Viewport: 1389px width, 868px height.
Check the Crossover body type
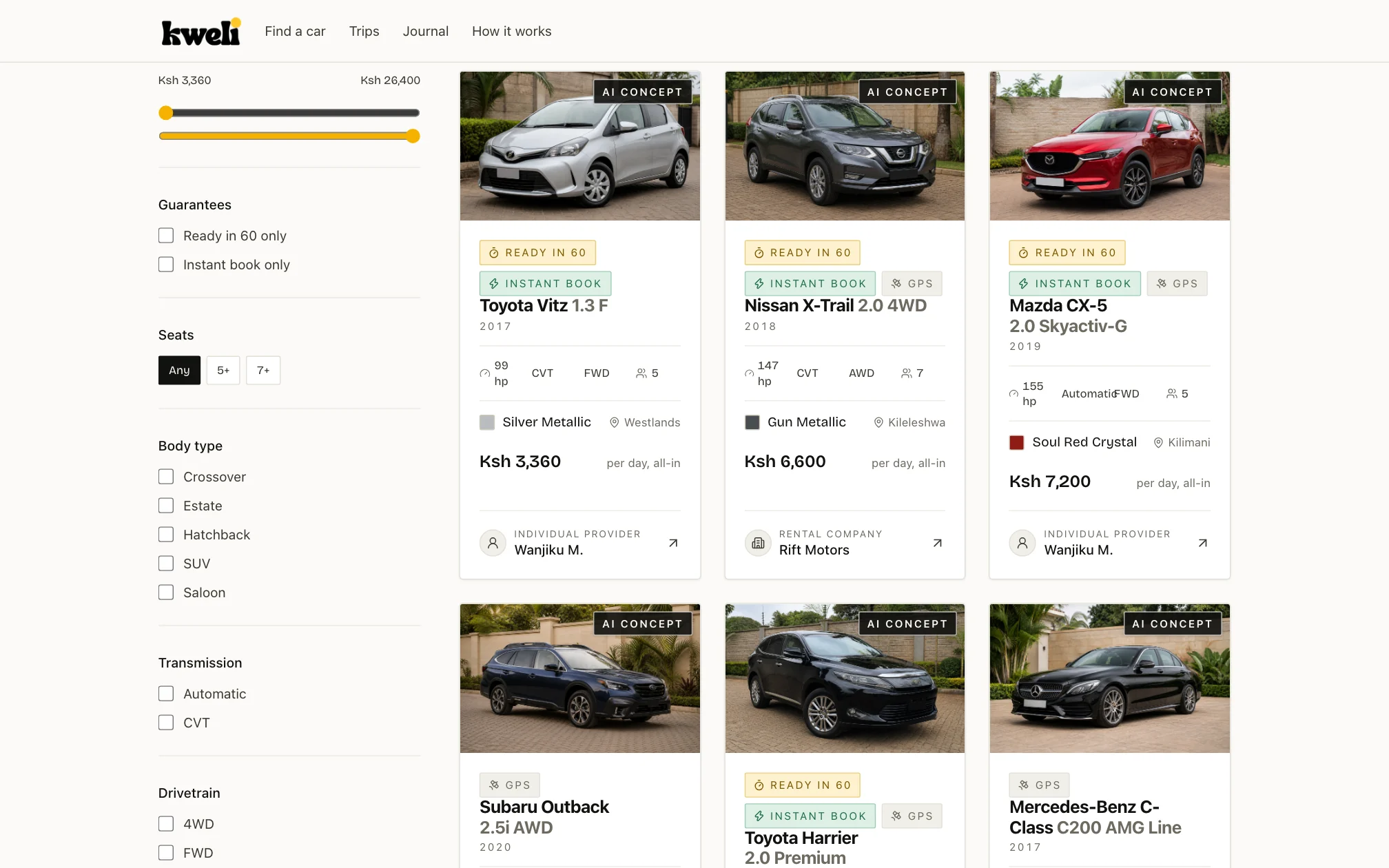[x=166, y=477]
